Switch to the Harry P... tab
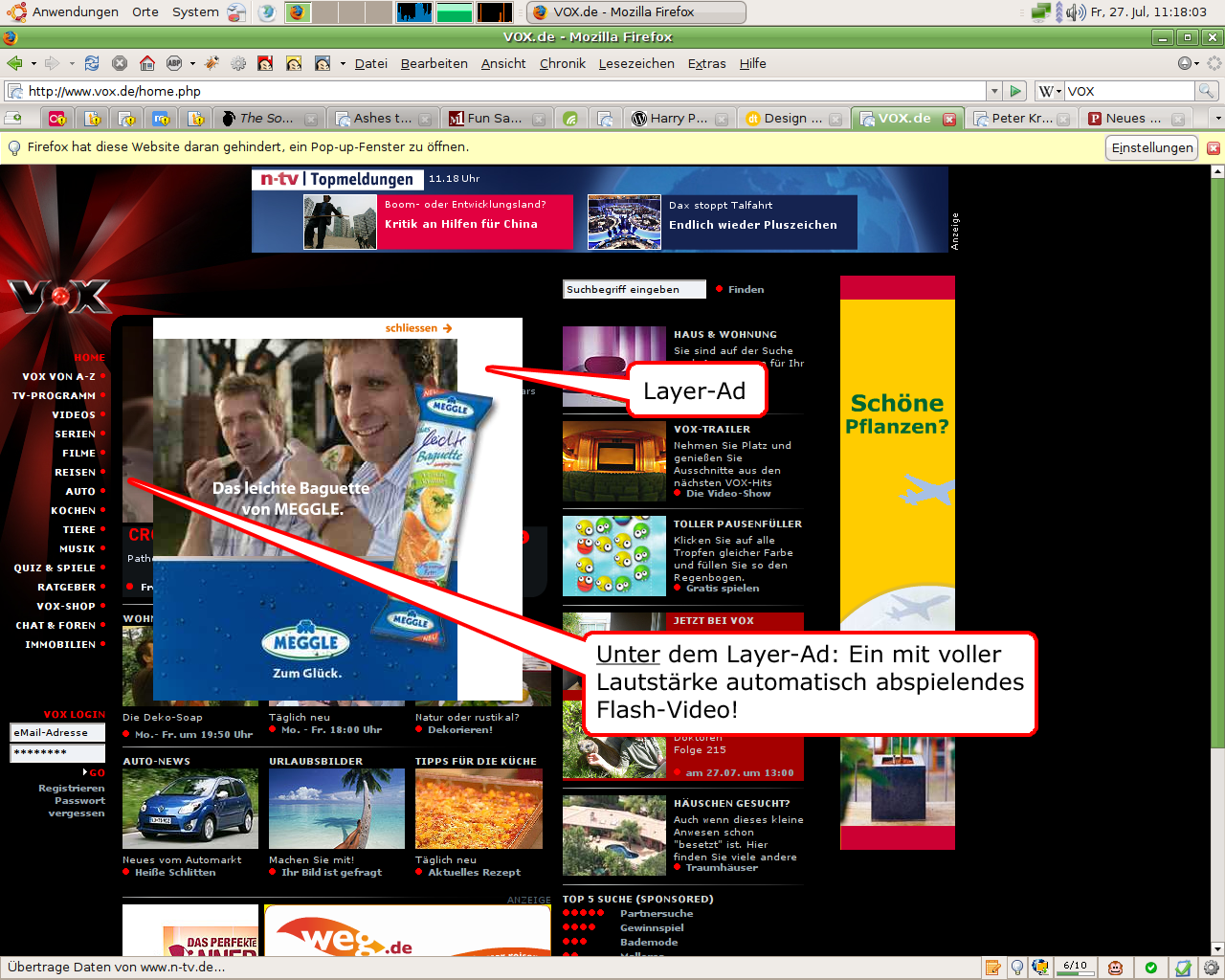The image size is (1225, 980). pos(679,119)
